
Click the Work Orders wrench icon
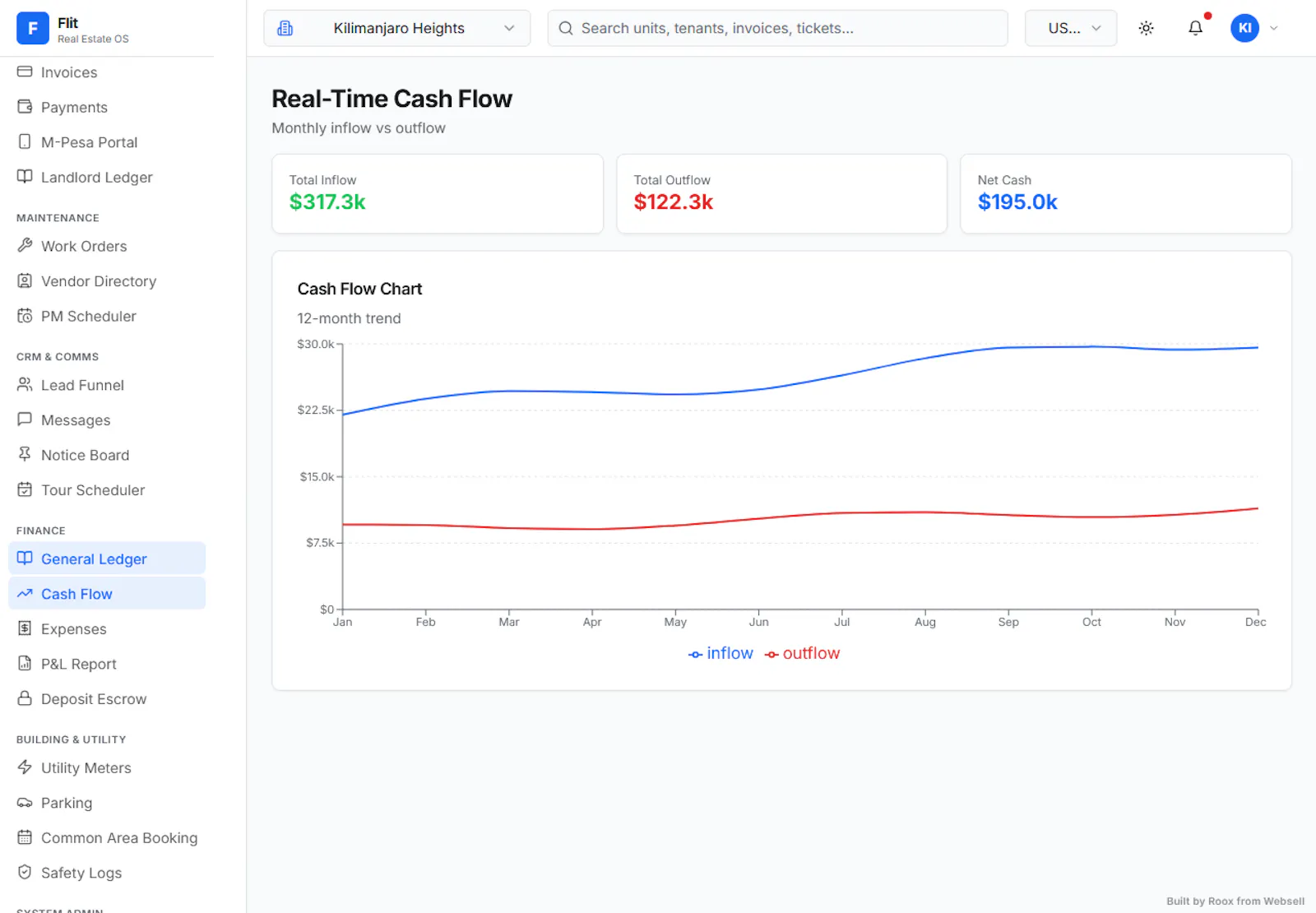click(25, 245)
